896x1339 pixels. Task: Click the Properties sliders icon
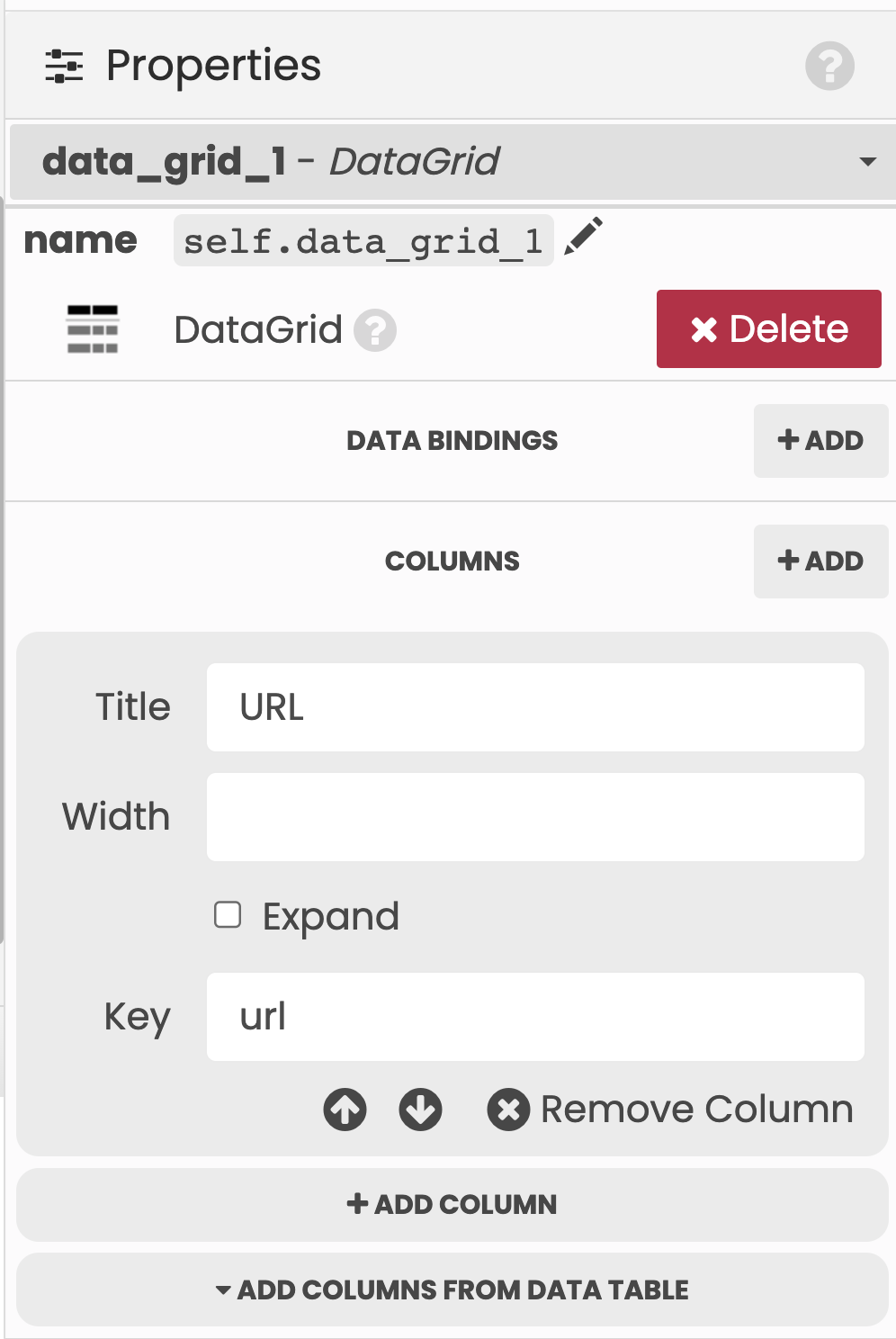(64, 66)
